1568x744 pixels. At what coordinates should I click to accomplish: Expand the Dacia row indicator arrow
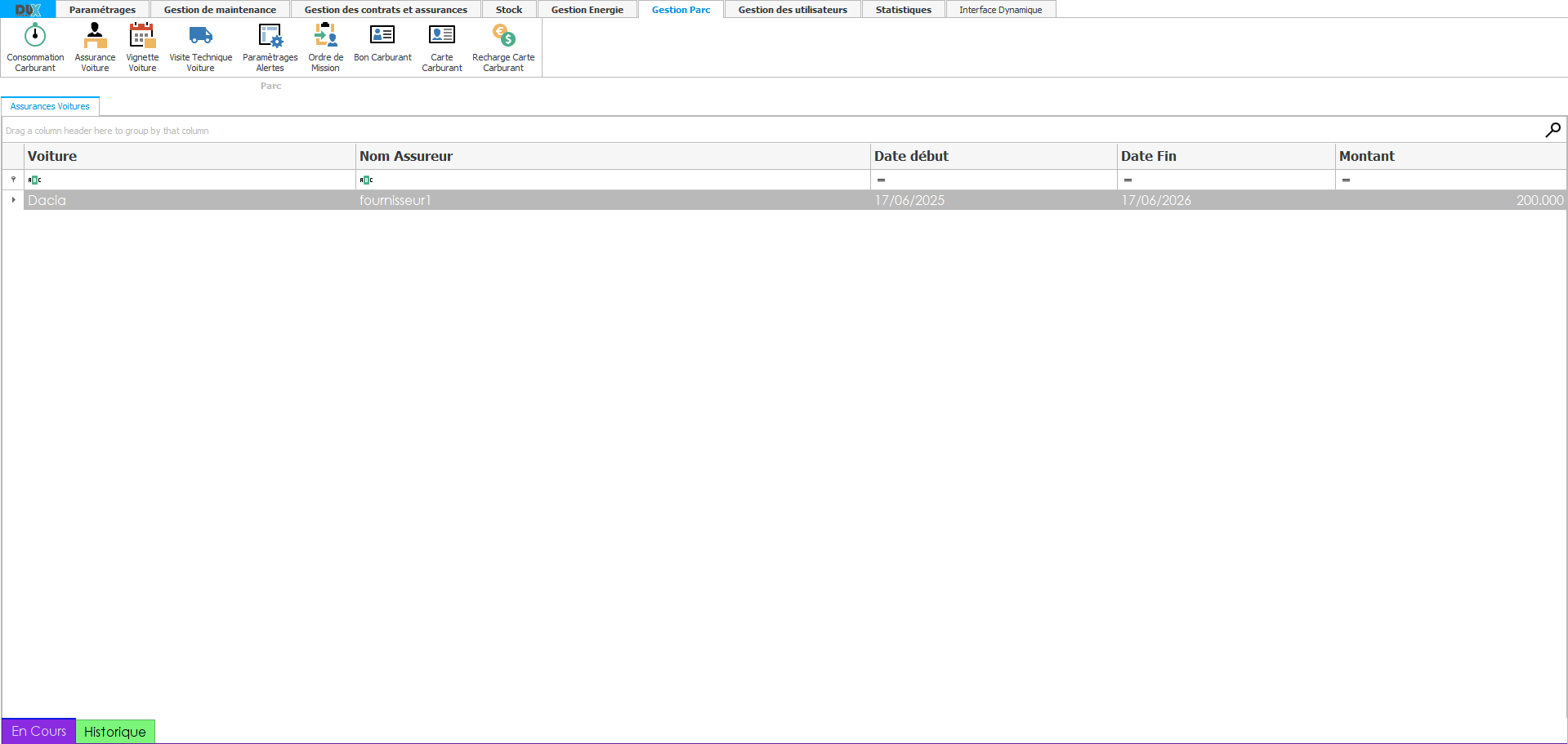point(13,200)
